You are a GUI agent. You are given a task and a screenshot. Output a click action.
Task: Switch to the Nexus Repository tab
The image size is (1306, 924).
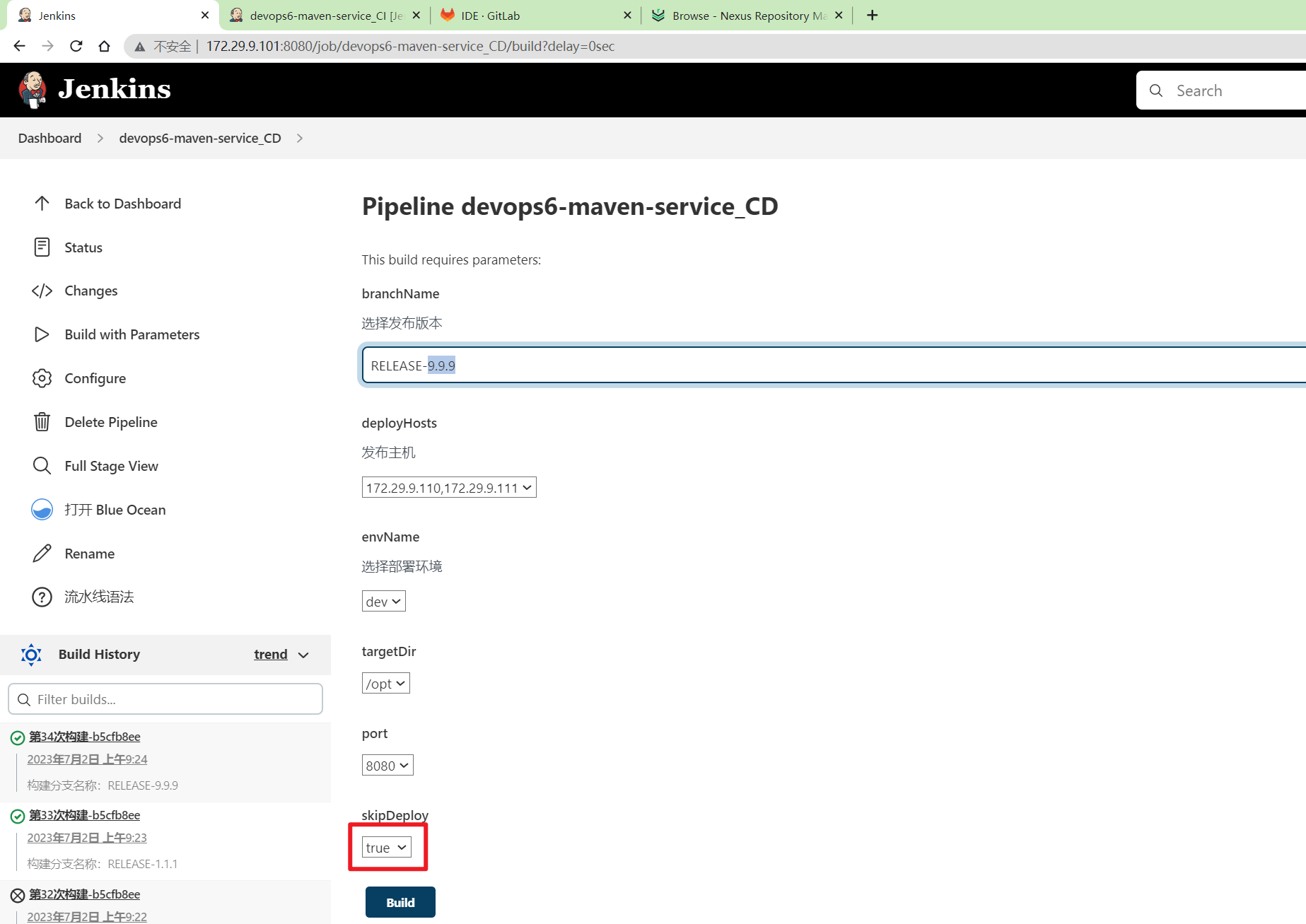[748, 16]
